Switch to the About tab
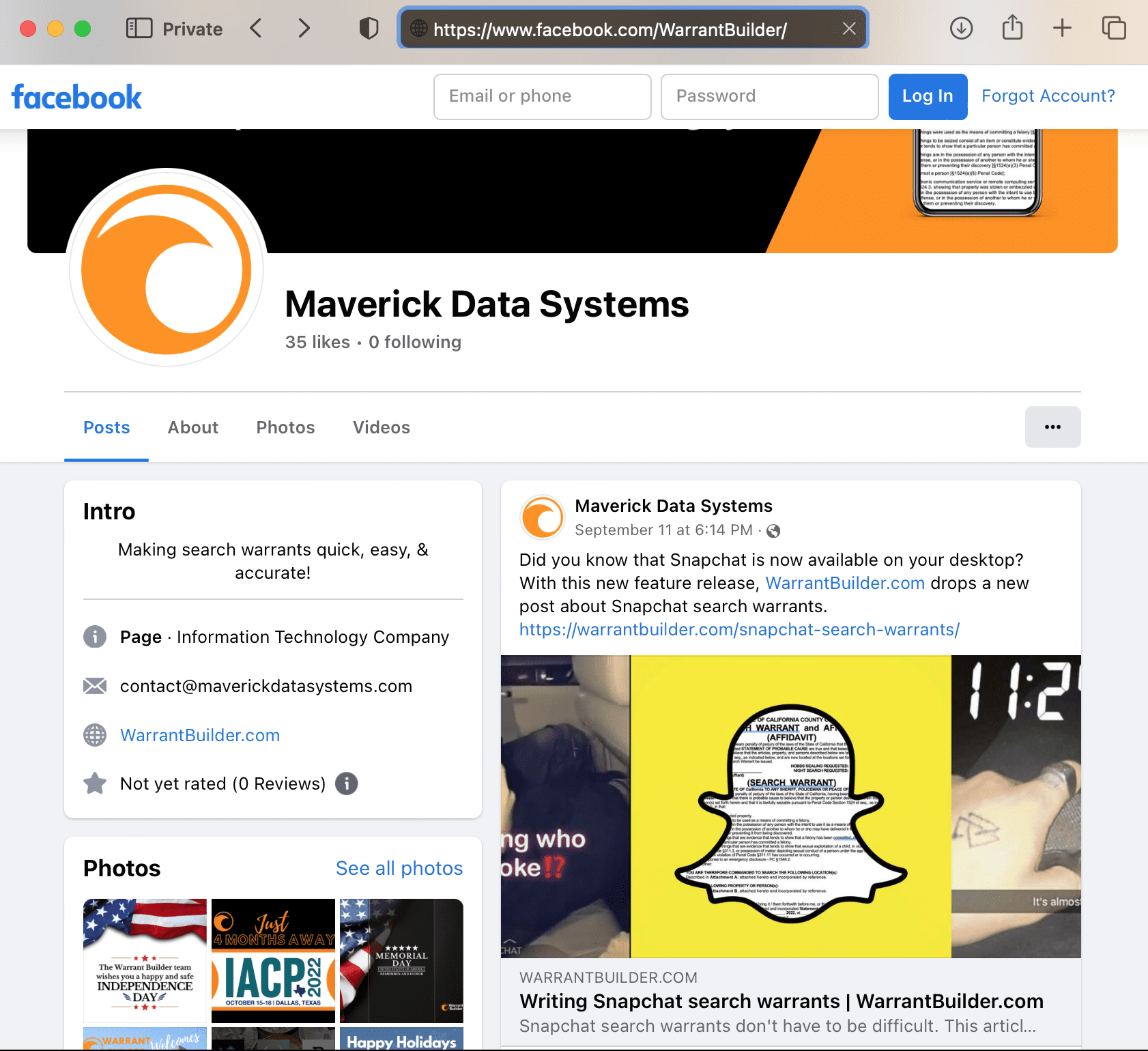The image size is (1148, 1051). coord(192,427)
